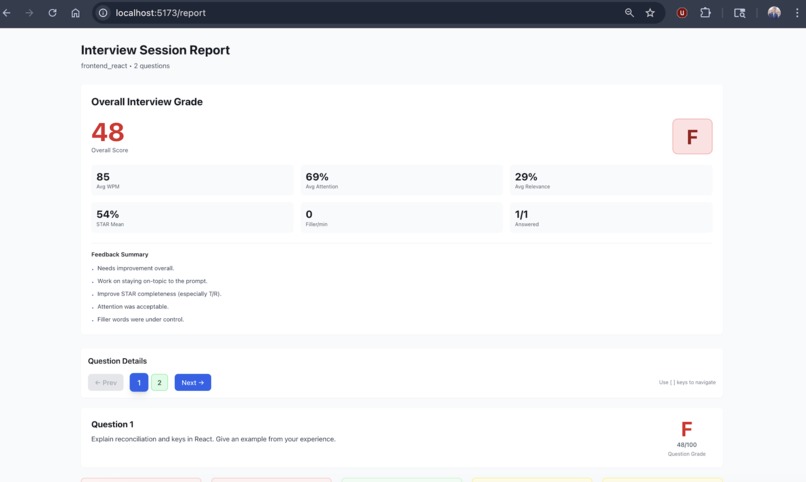Click the 69% Avg Attention card

401,180
